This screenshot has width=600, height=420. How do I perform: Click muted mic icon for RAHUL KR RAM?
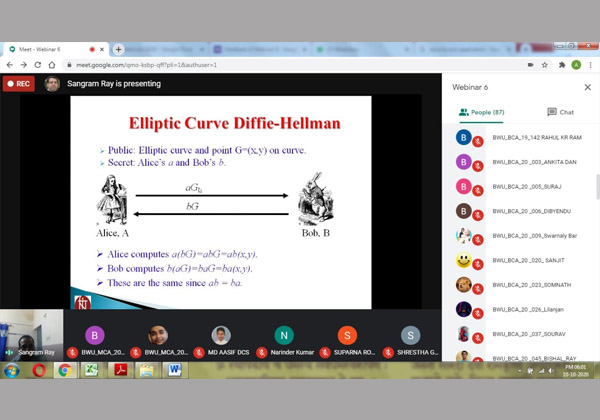tap(478, 142)
